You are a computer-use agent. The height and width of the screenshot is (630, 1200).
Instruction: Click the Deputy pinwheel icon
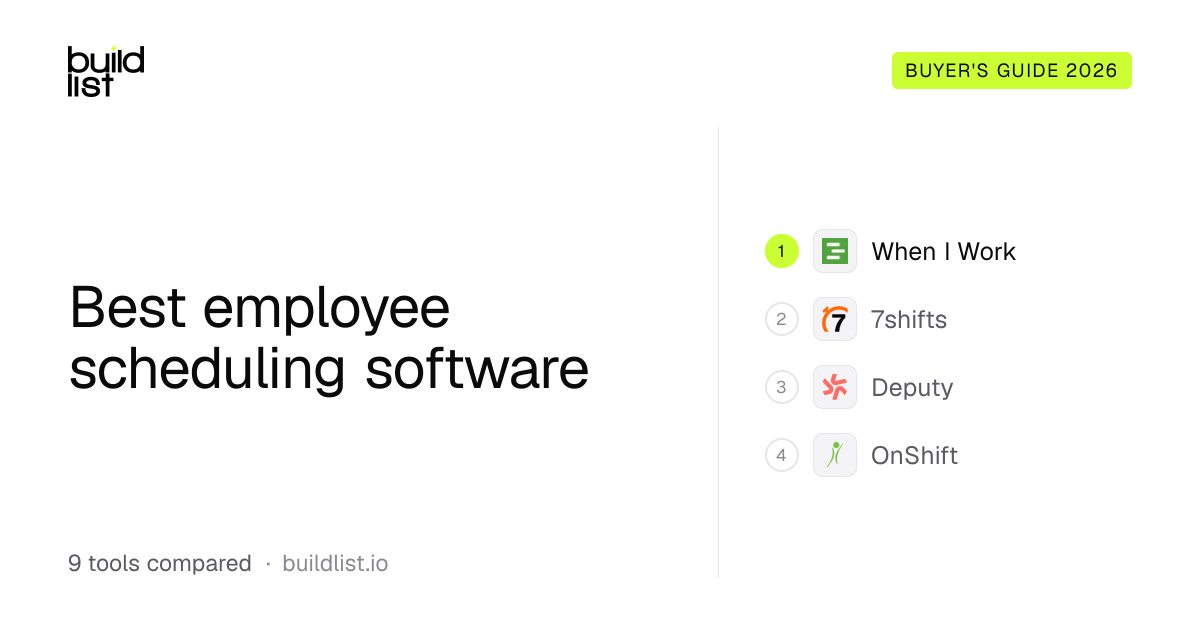(835, 387)
